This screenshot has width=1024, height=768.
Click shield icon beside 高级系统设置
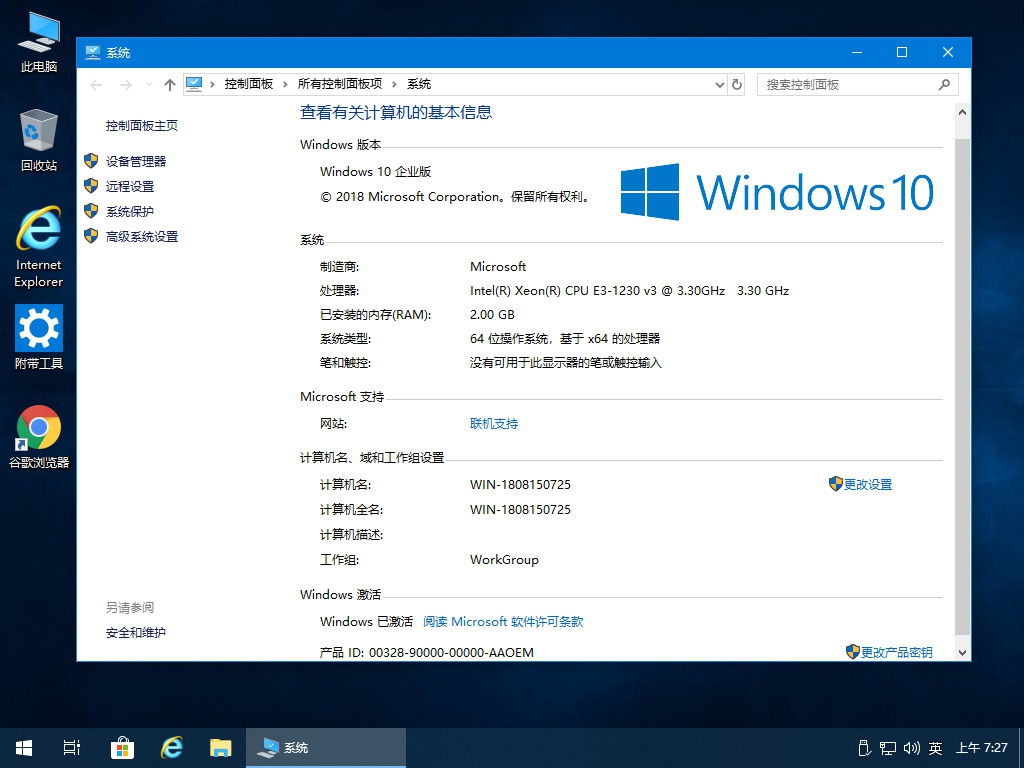pos(91,236)
